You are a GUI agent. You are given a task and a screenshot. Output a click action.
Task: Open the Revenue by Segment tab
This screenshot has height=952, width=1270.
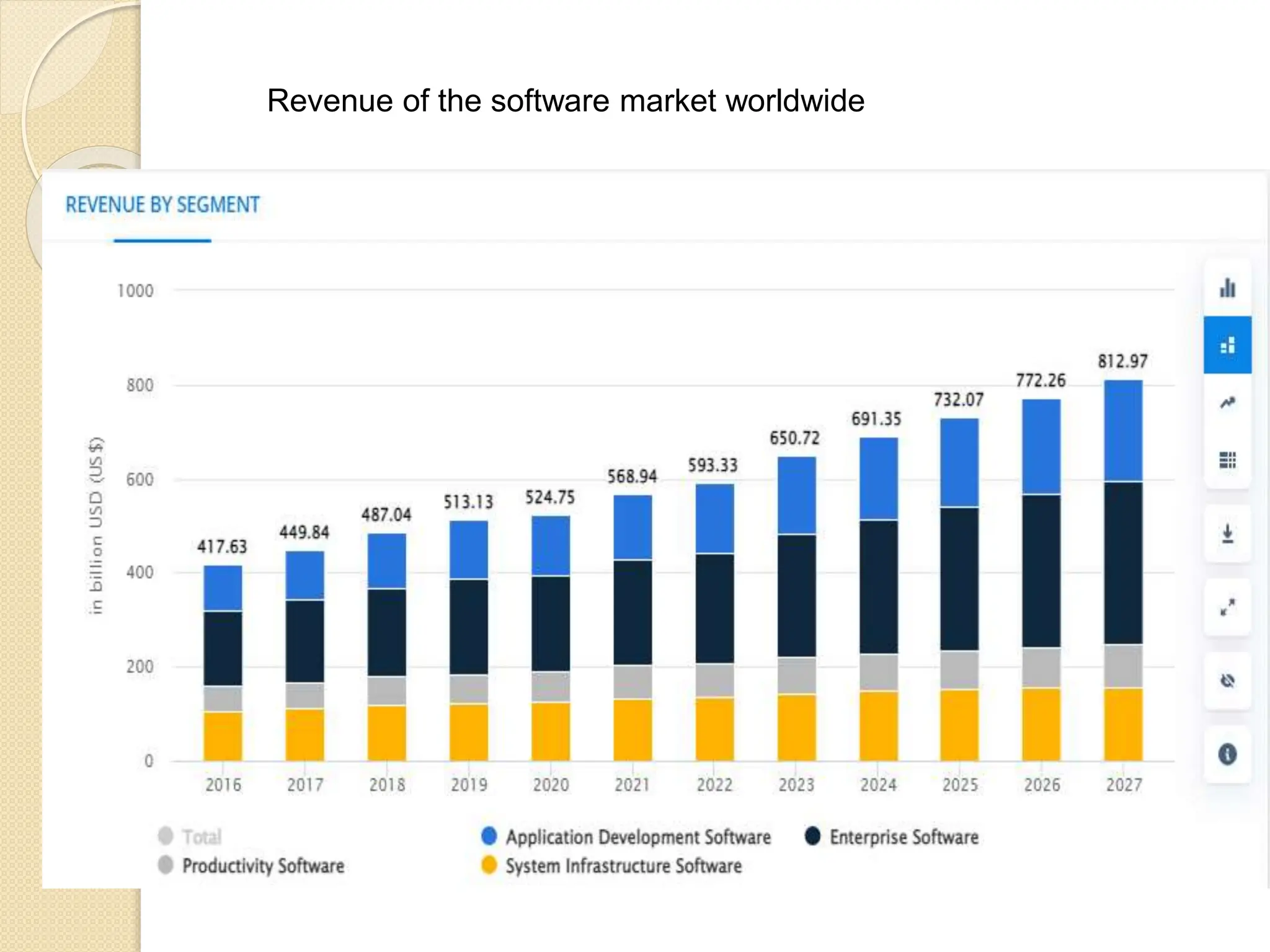pyautogui.click(x=162, y=205)
